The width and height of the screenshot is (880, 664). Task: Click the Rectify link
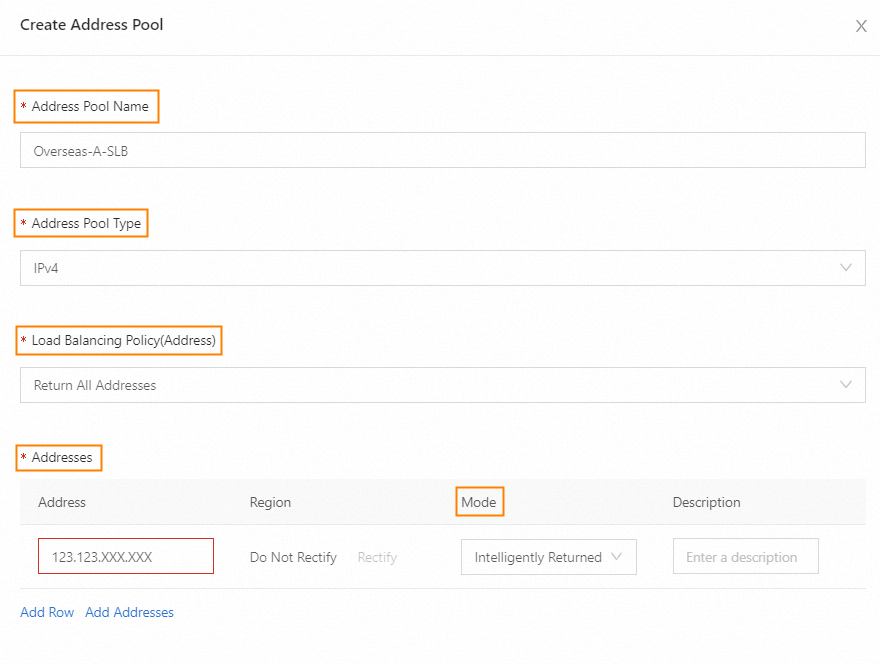tap(377, 557)
